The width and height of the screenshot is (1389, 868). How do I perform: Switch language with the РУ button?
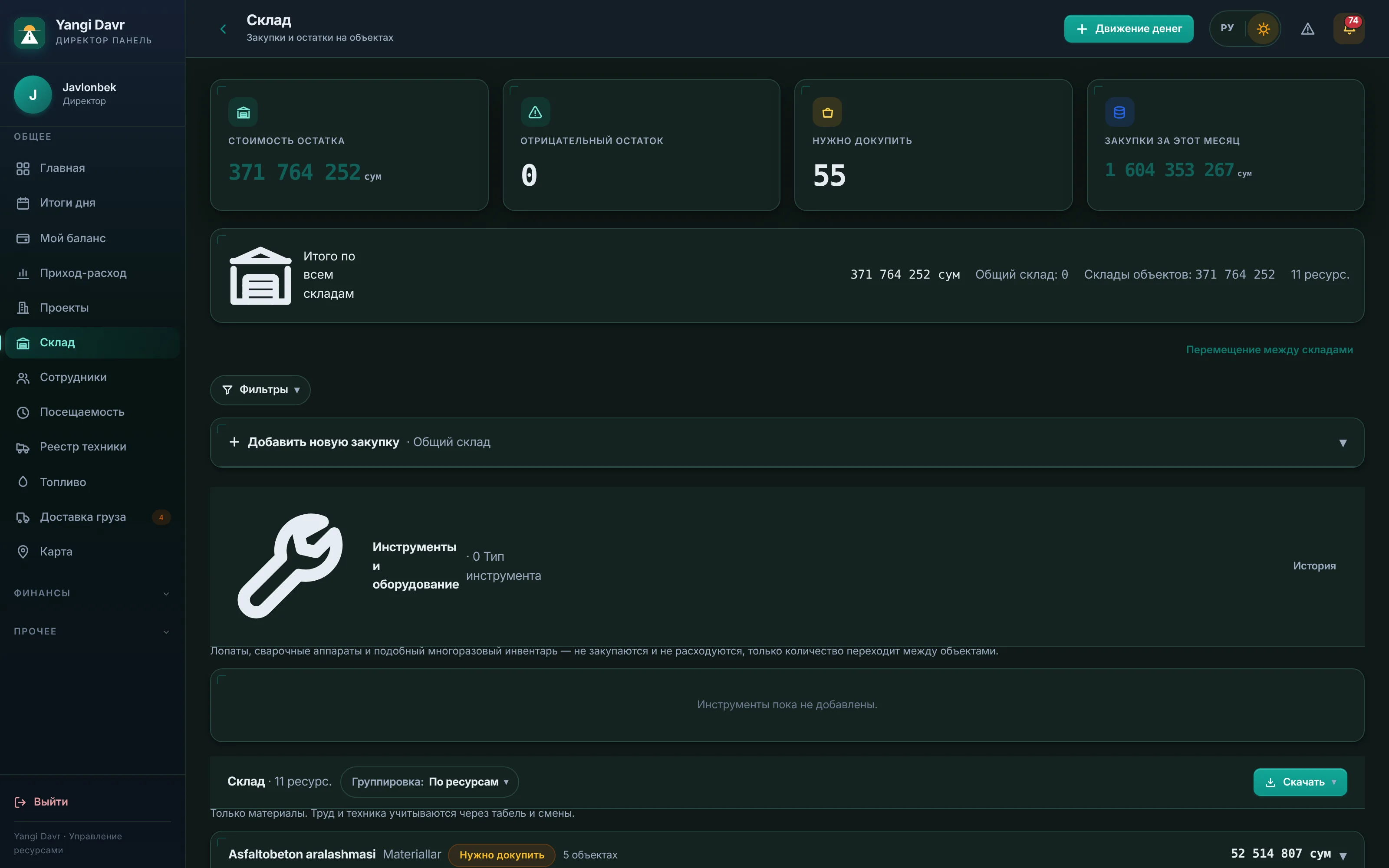pos(1227,28)
